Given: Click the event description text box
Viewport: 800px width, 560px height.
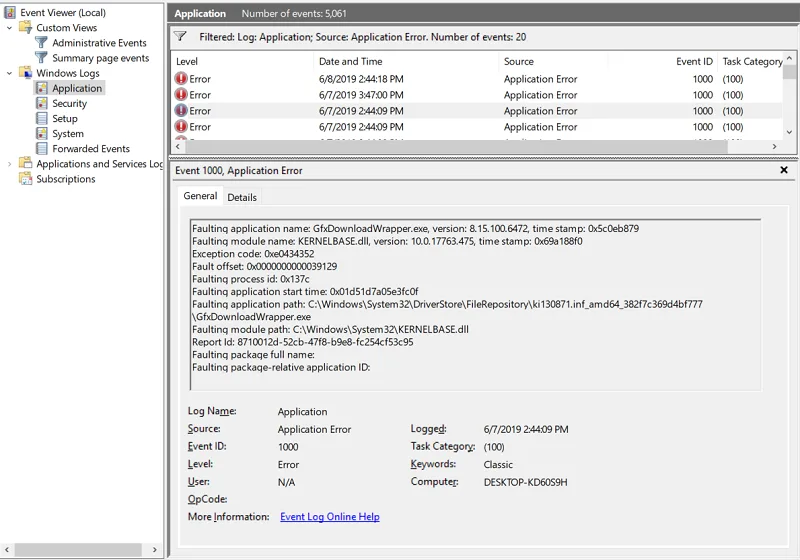Looking at the screenshot, I should pos(475,304).
